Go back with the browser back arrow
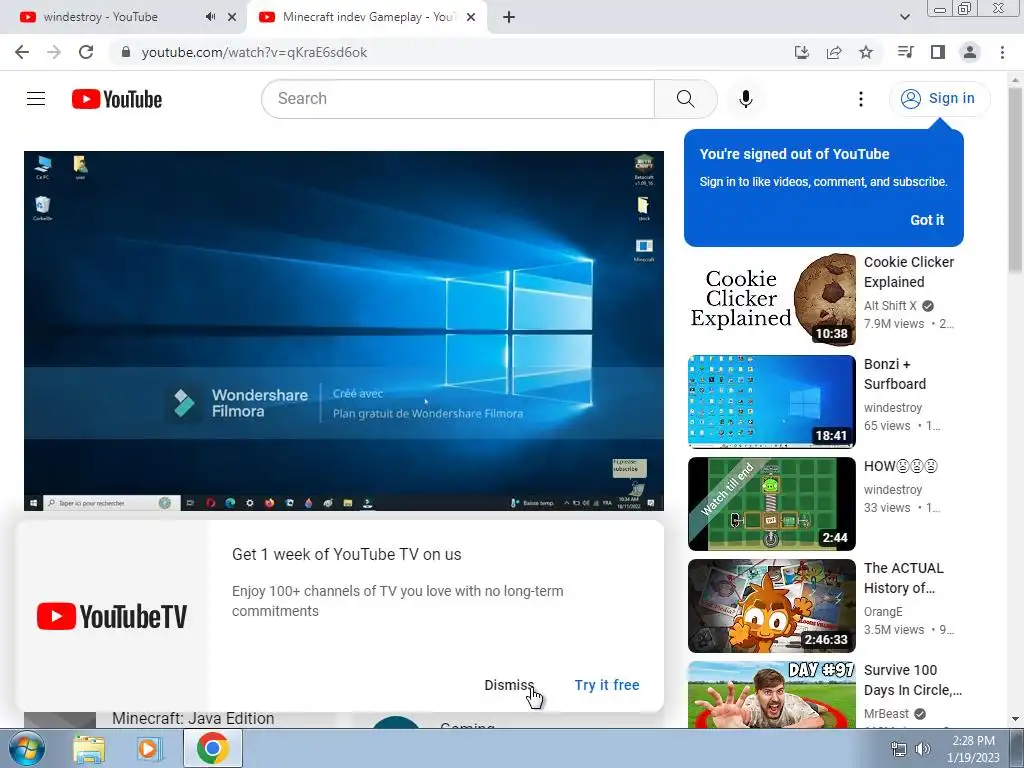1024x768 pixels. (22, 52)
